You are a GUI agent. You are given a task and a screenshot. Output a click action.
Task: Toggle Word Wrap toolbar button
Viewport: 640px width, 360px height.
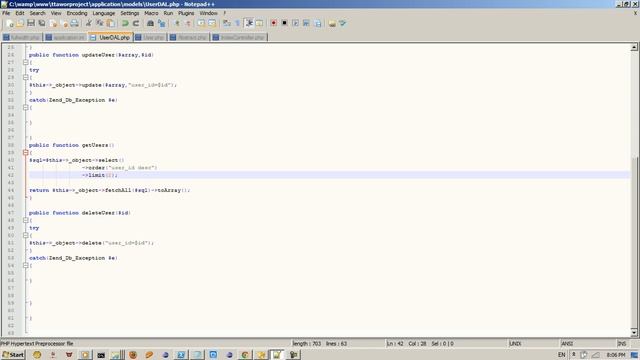(227, 23)
